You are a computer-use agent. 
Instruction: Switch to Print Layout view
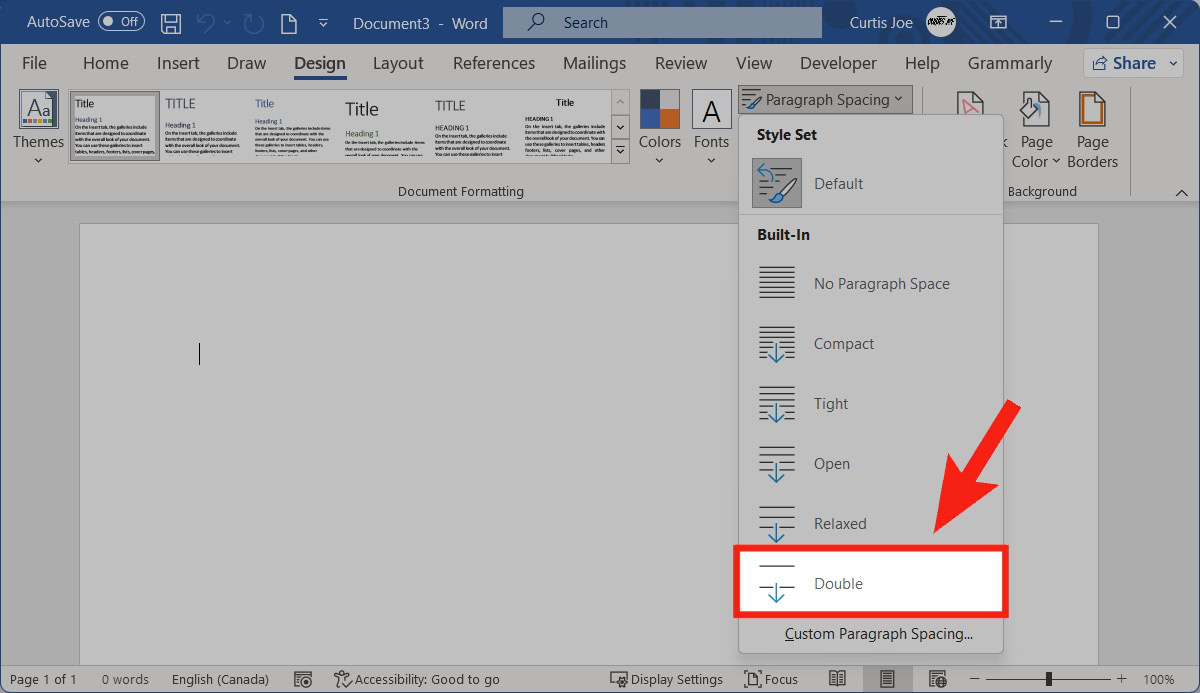(886, 679)
